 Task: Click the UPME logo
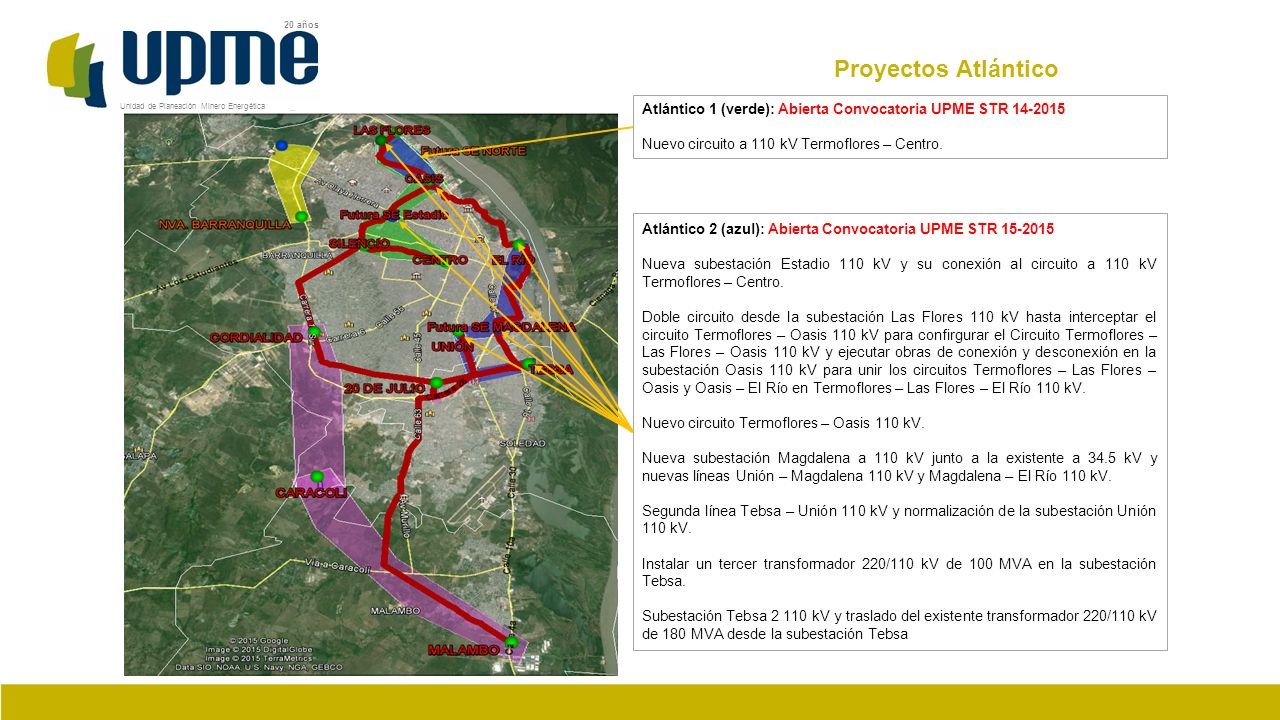pyautogui.click(x=183, y=66)
